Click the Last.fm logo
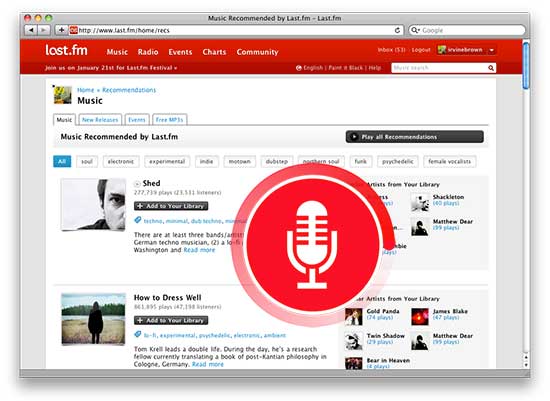The height and width of the screenshot is (401, 550). pyautogui.click(x=66, y=51)
